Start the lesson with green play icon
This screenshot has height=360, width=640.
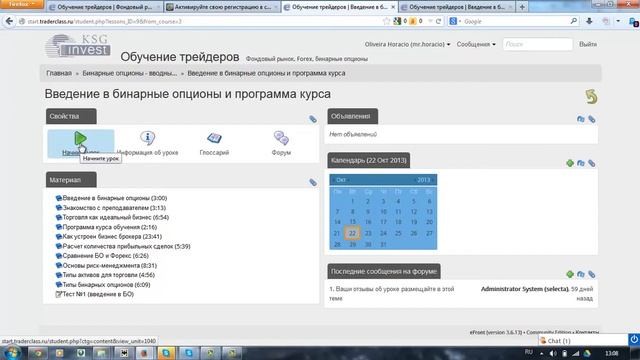(80, 139)
